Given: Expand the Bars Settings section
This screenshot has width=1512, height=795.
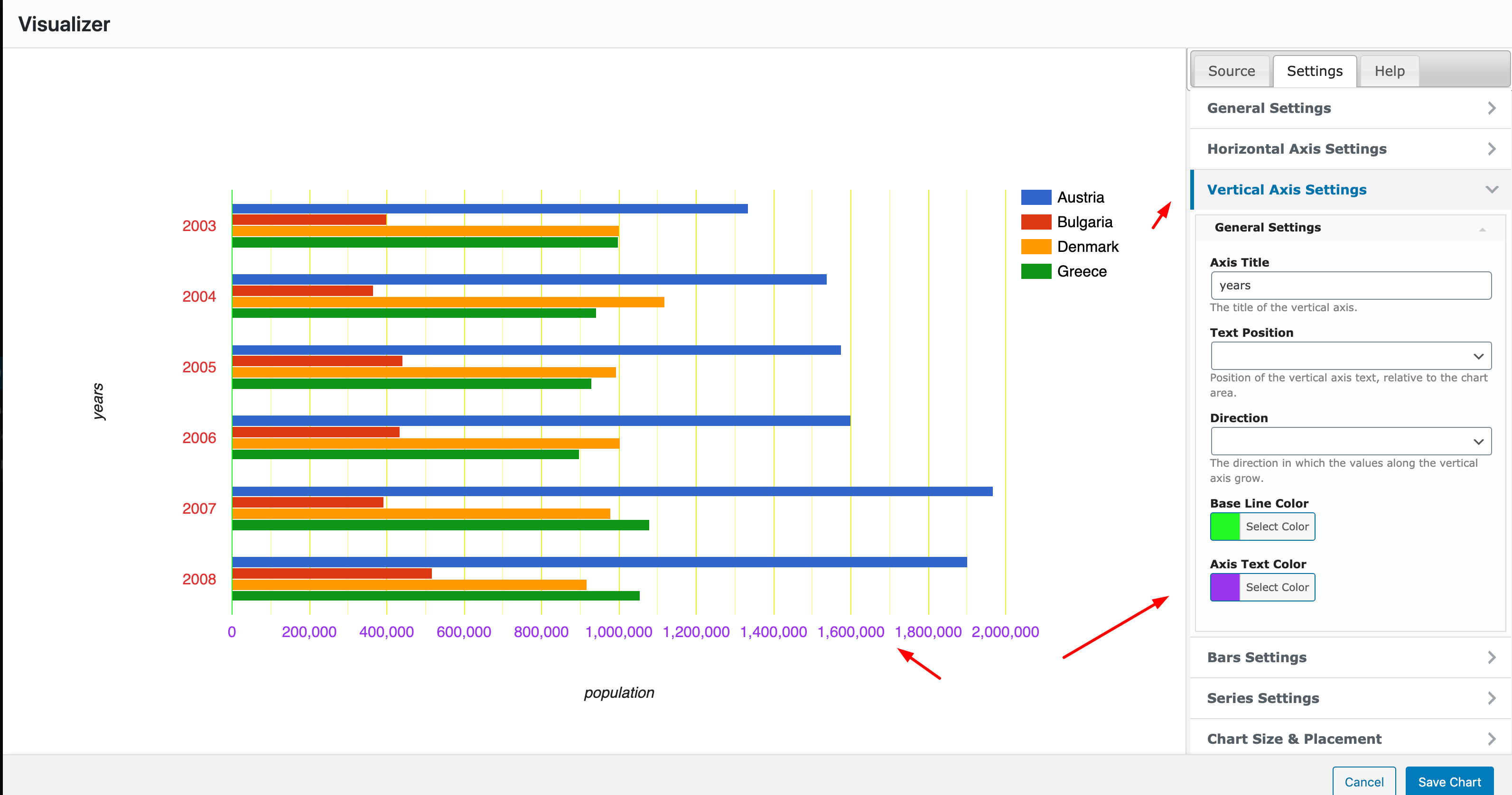Looking at the screenshot, I should click(1257, 657).
